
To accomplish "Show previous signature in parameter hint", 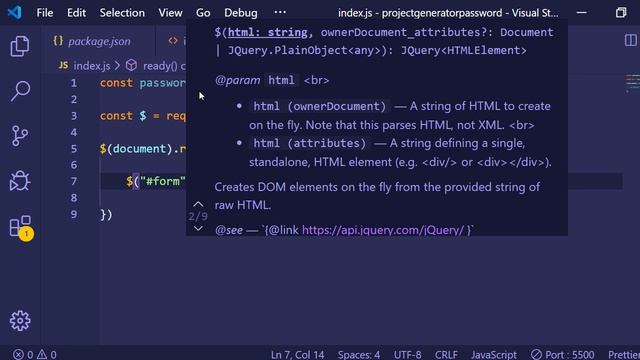I will 198,204.
